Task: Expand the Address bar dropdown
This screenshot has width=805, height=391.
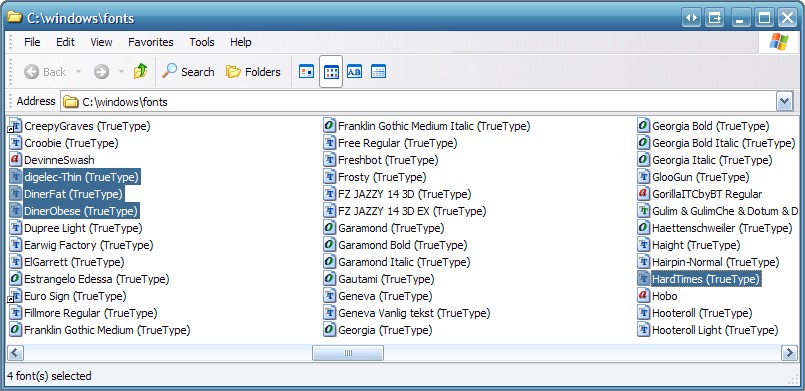Action: [784, 102]
